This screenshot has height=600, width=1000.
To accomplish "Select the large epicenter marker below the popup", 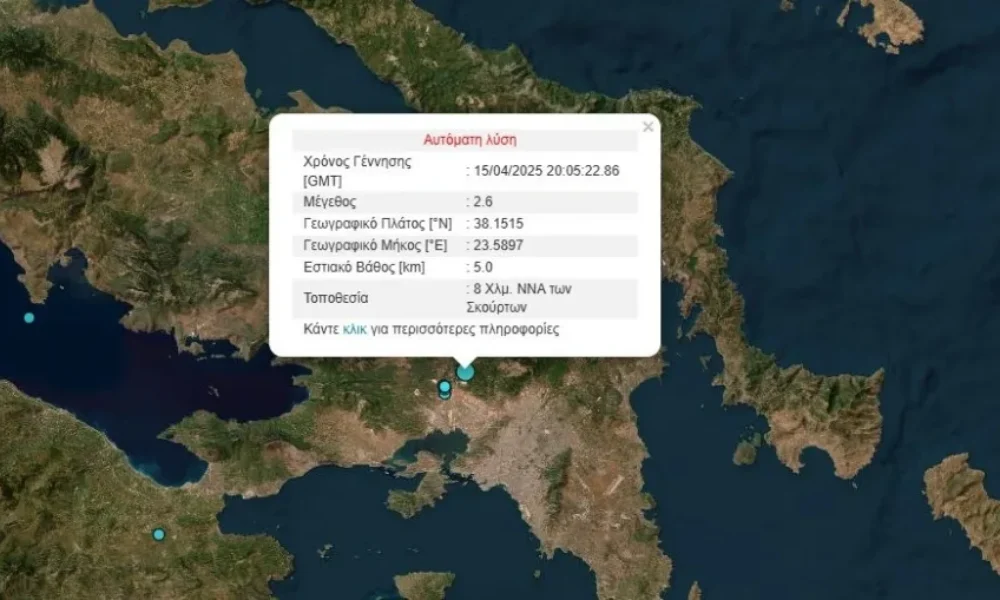I will tap(466, 373).
